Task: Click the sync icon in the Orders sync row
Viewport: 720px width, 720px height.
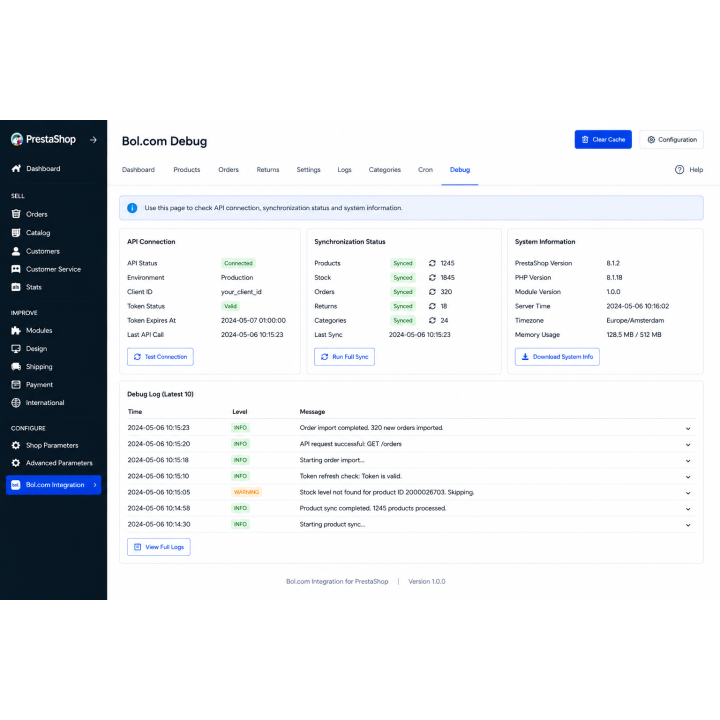Action: pos(432,292)
